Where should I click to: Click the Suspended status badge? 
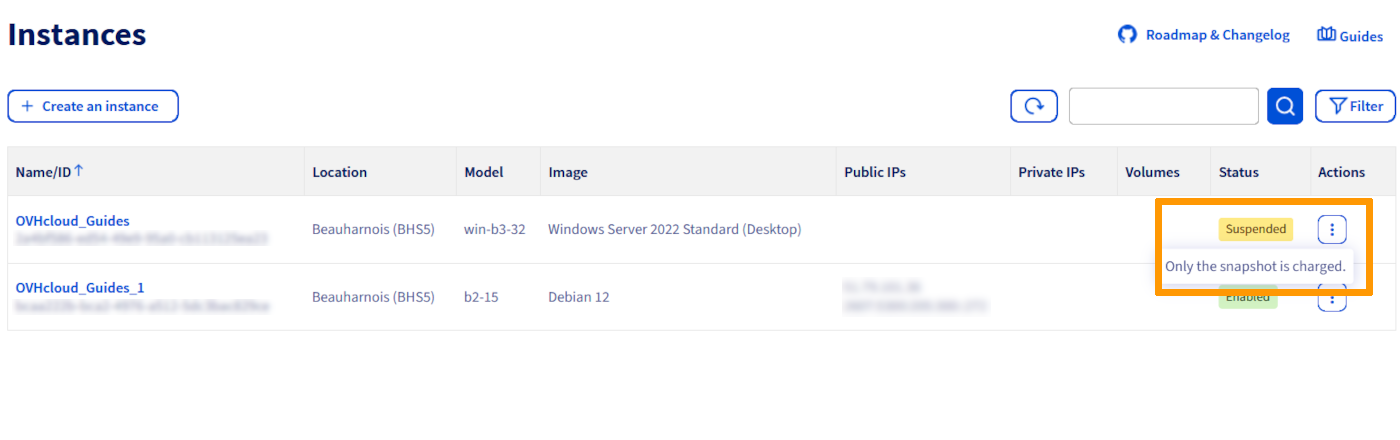1255,229
